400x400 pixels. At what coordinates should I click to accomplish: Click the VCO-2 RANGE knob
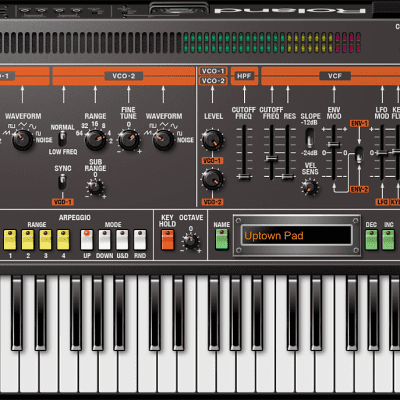click(95, 139)
